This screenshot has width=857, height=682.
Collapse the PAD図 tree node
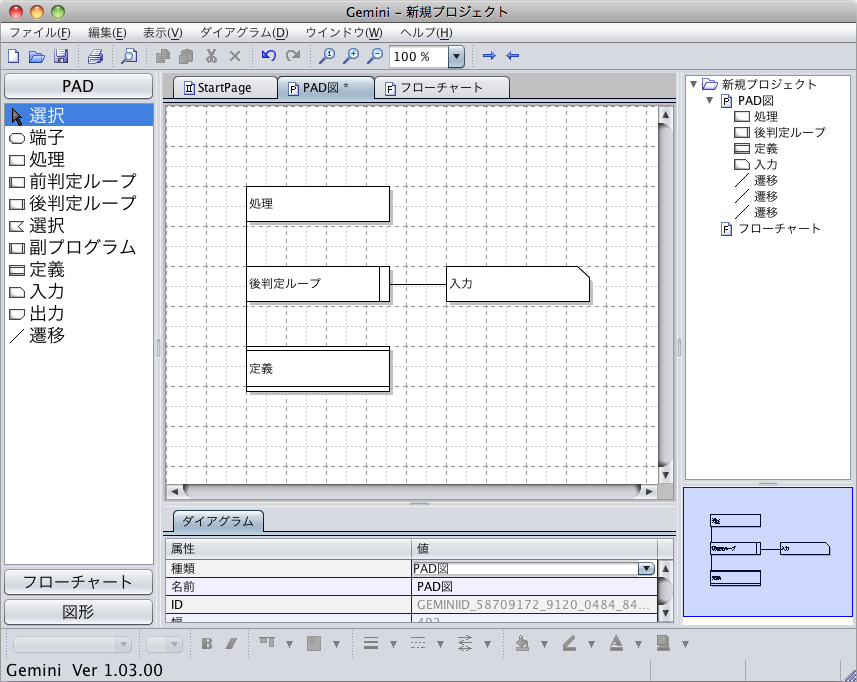[709, 101]
